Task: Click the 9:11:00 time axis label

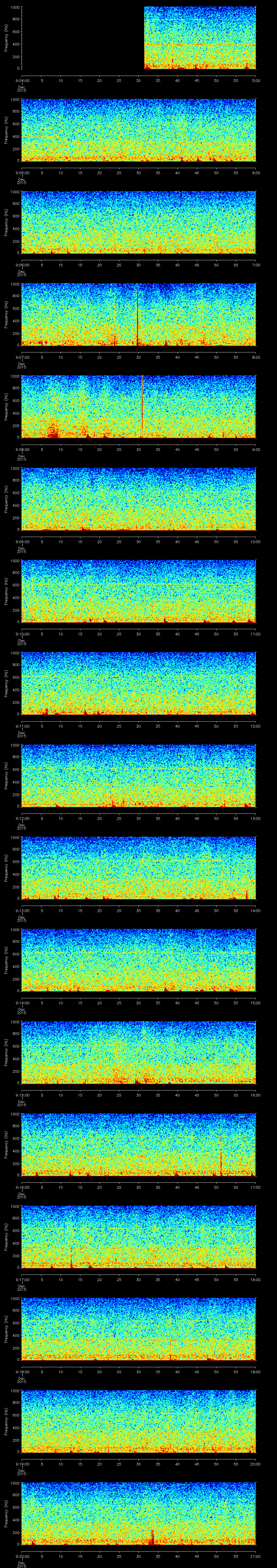Action: [x=22, y=726]
